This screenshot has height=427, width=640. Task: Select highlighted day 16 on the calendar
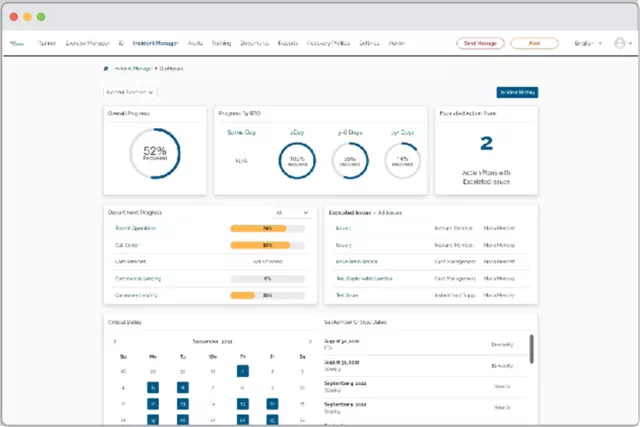click(272, 404)
